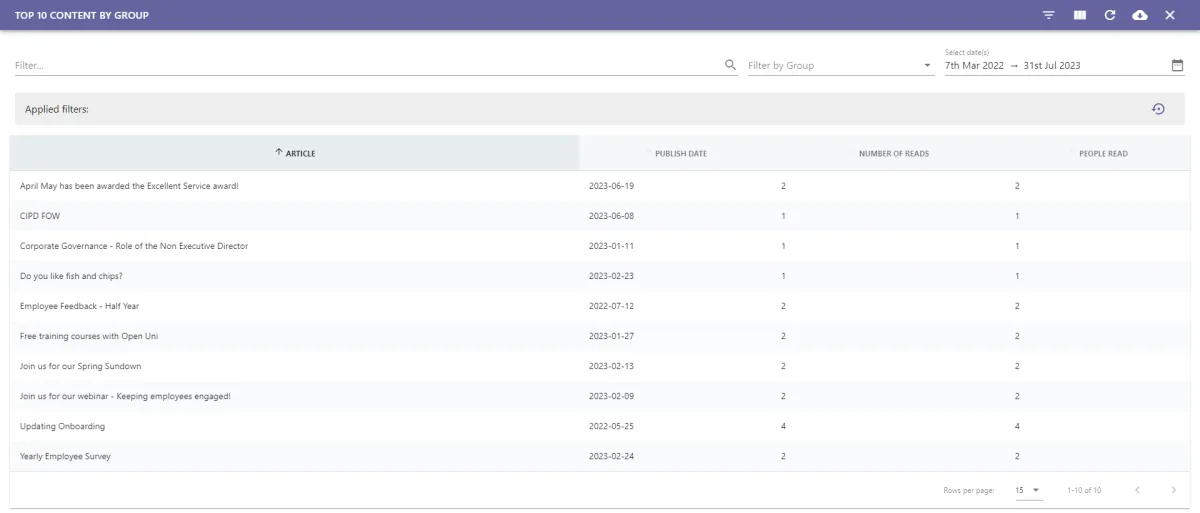
Task: Select 'Free training courses with Open Uni'
Action: pos(89,336)
